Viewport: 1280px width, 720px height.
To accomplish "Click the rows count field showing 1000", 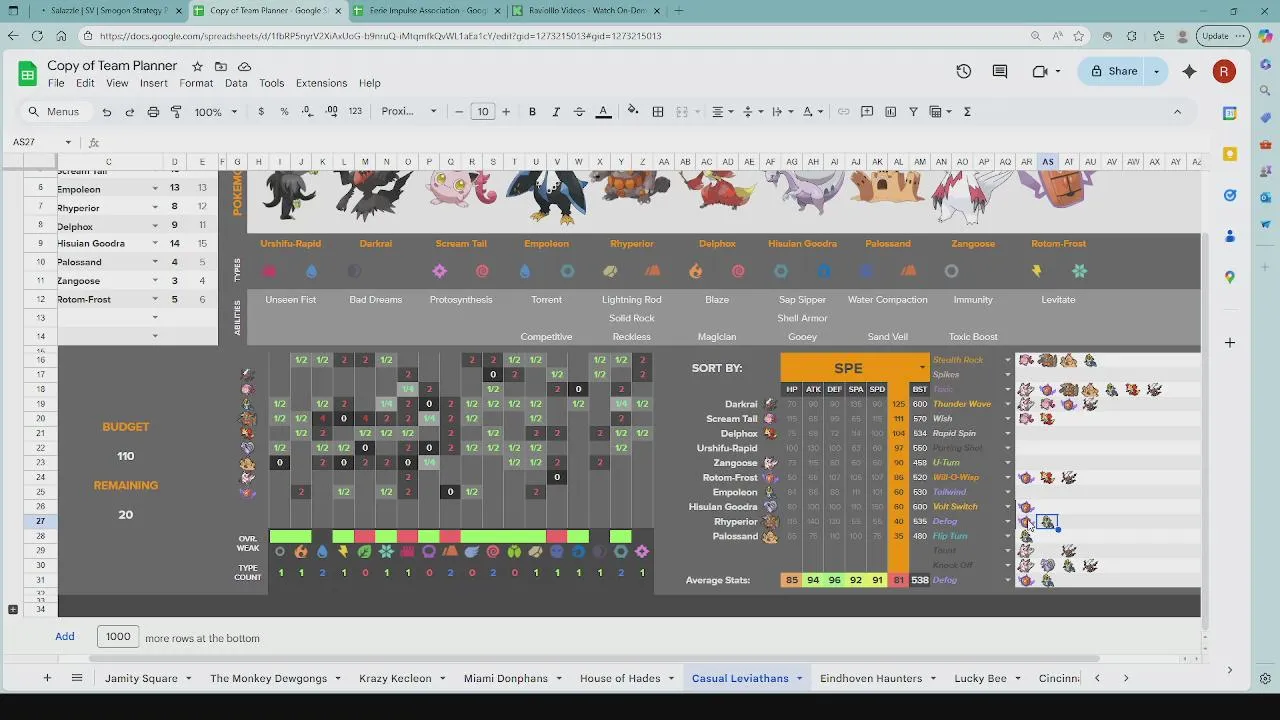I will pos(118,636).
